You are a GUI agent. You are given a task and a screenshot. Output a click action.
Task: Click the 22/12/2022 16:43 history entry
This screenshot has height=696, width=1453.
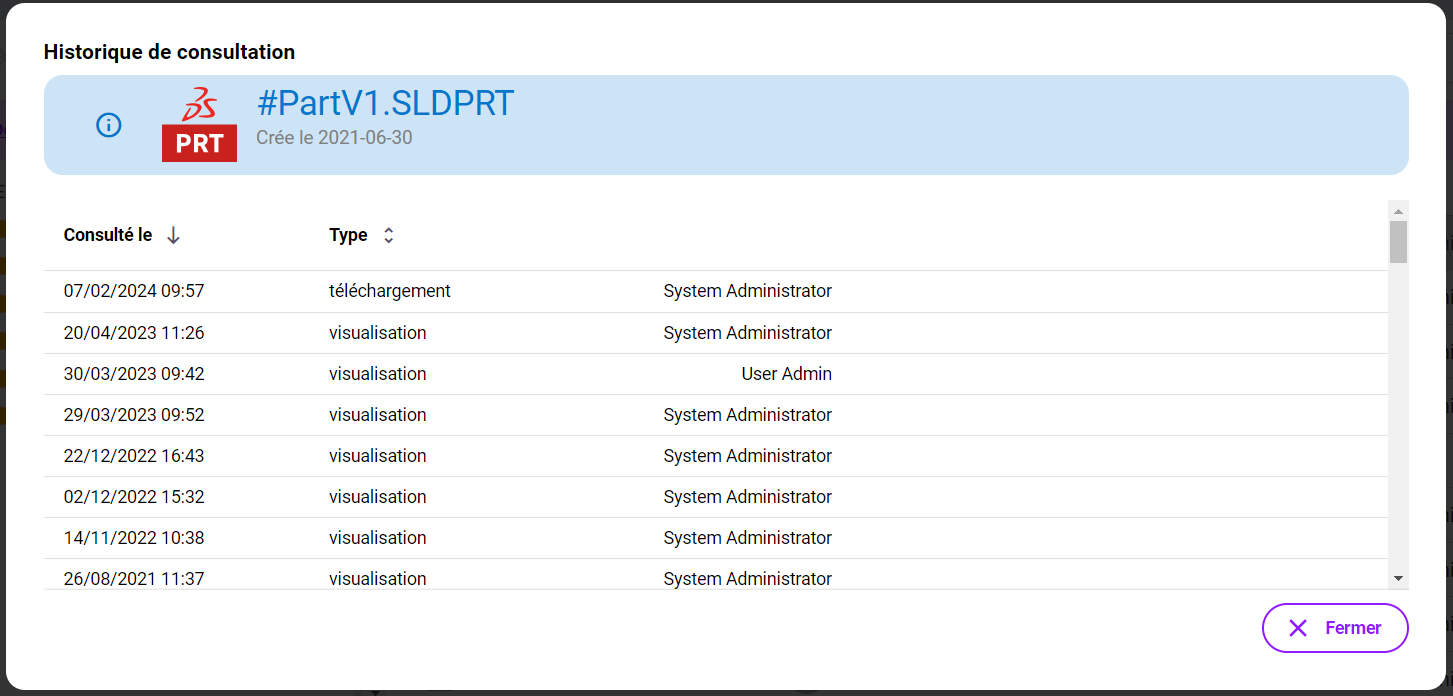(134, 456)
